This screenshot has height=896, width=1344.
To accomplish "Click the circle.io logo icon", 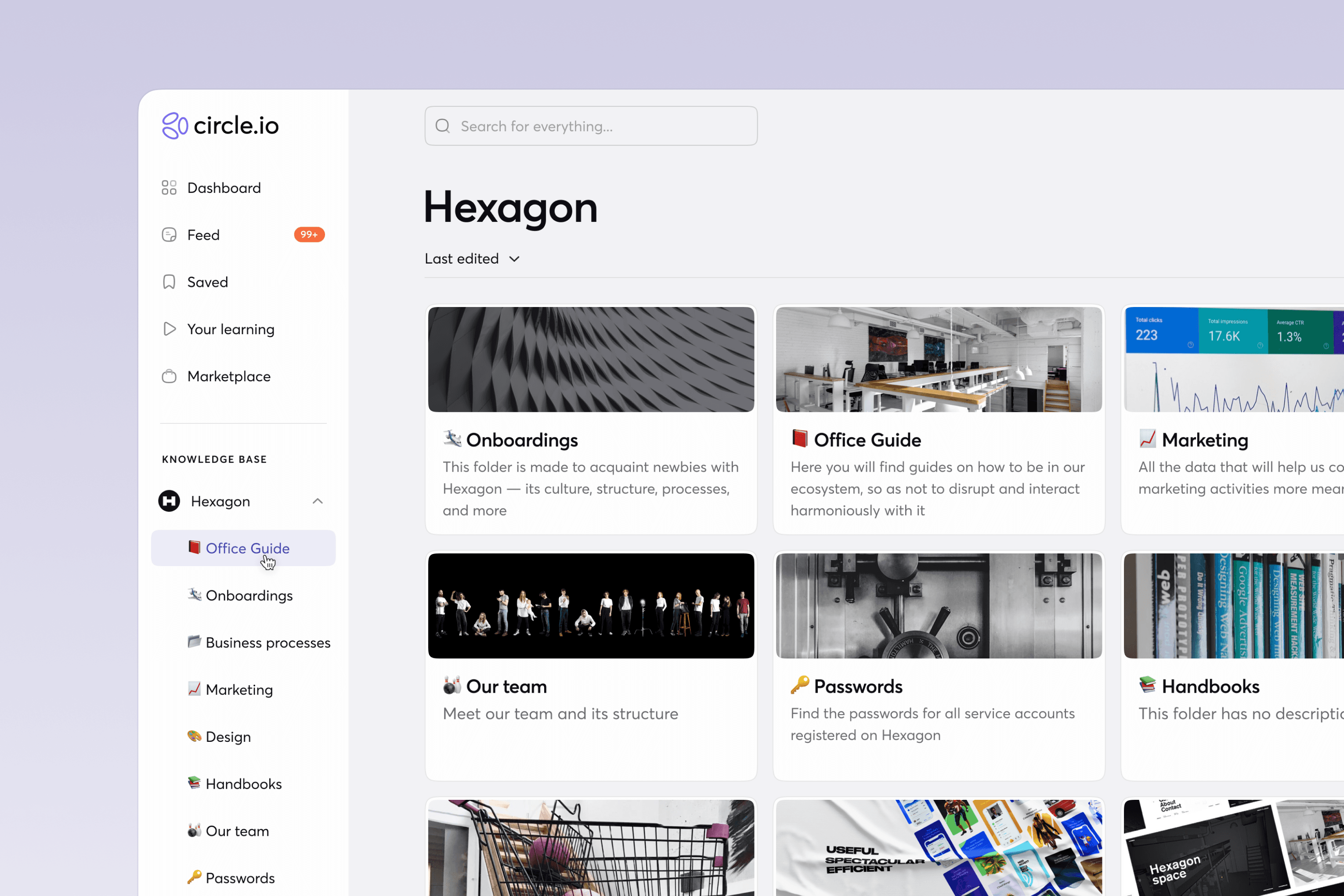I will tap(174, 126).
